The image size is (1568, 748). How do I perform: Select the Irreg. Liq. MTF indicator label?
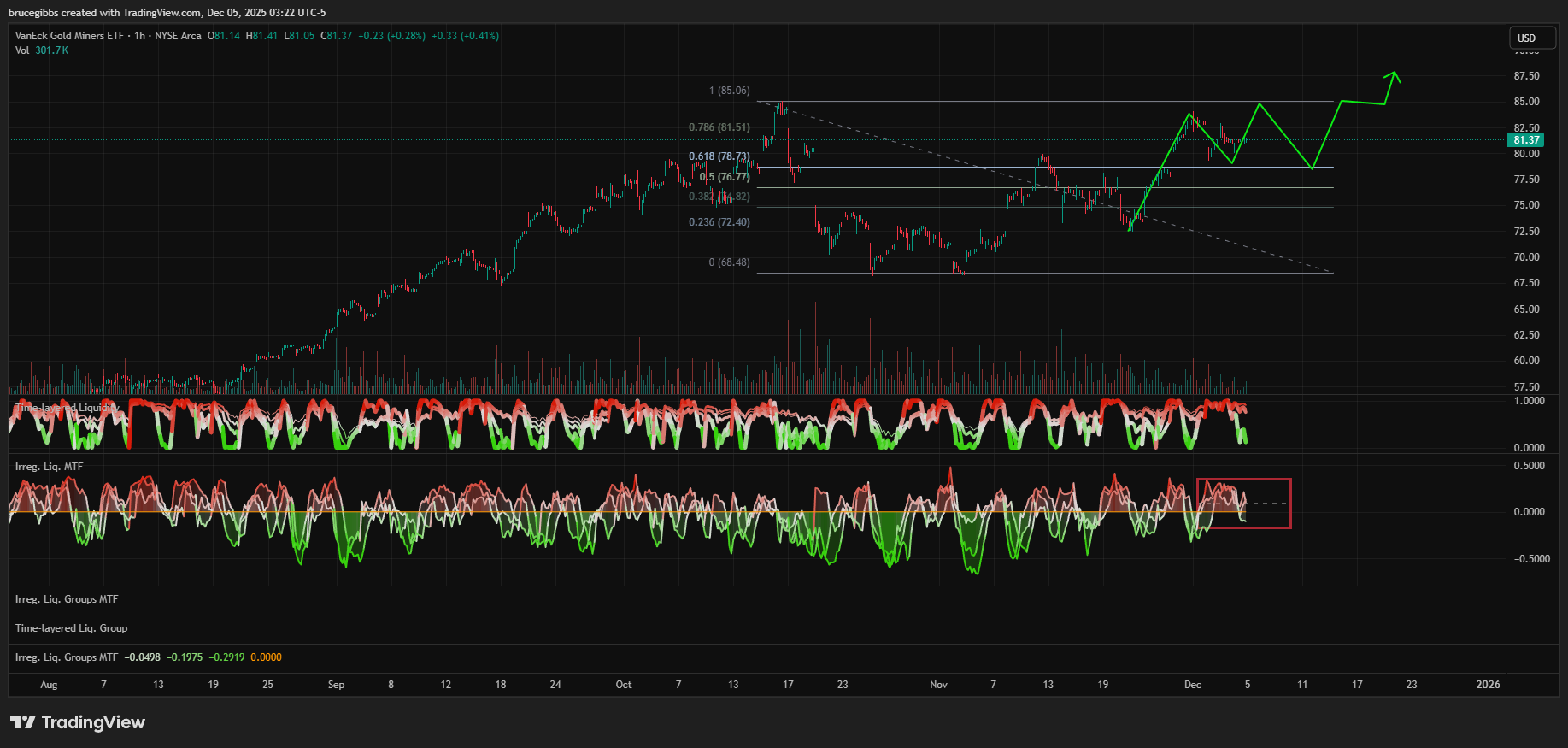[x=50, y=467]
